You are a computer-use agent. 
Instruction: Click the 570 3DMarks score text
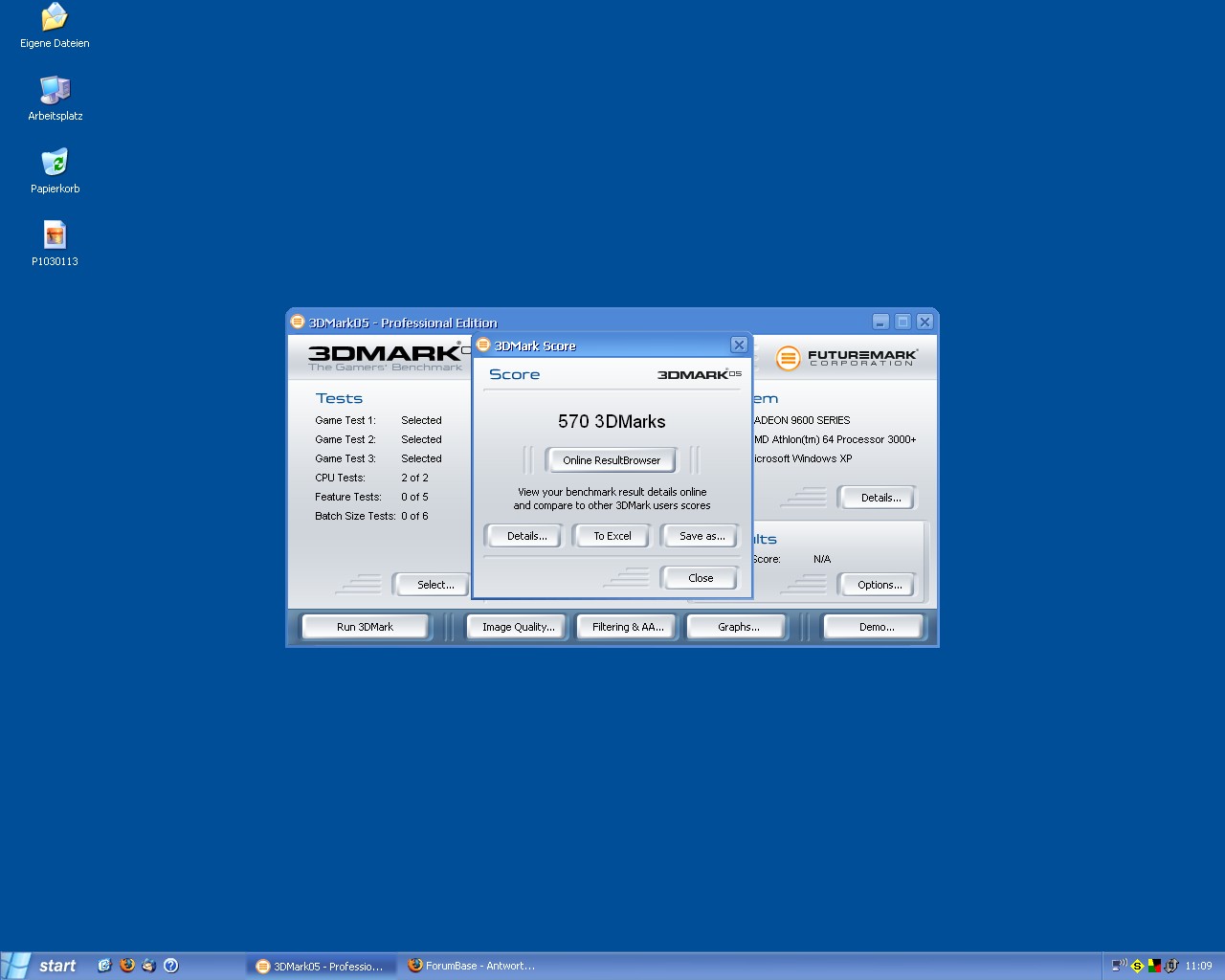click(612, 421)
